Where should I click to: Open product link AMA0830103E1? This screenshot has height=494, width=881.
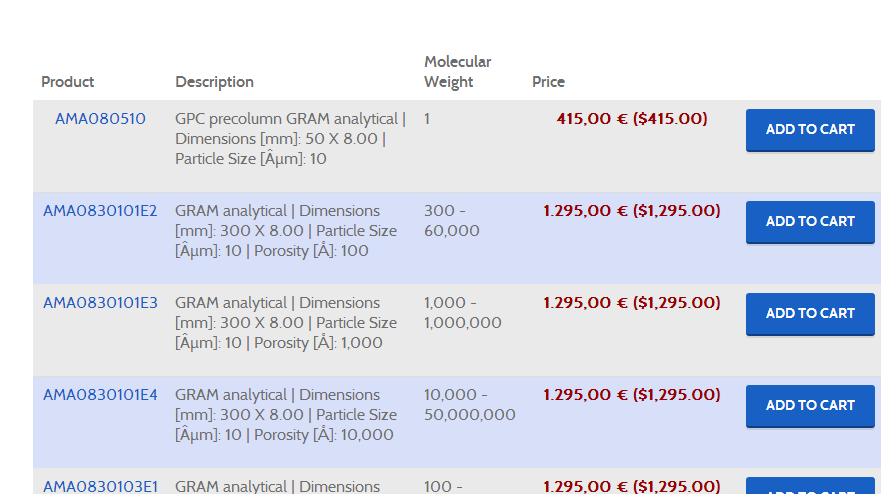[x=100, y=487]
